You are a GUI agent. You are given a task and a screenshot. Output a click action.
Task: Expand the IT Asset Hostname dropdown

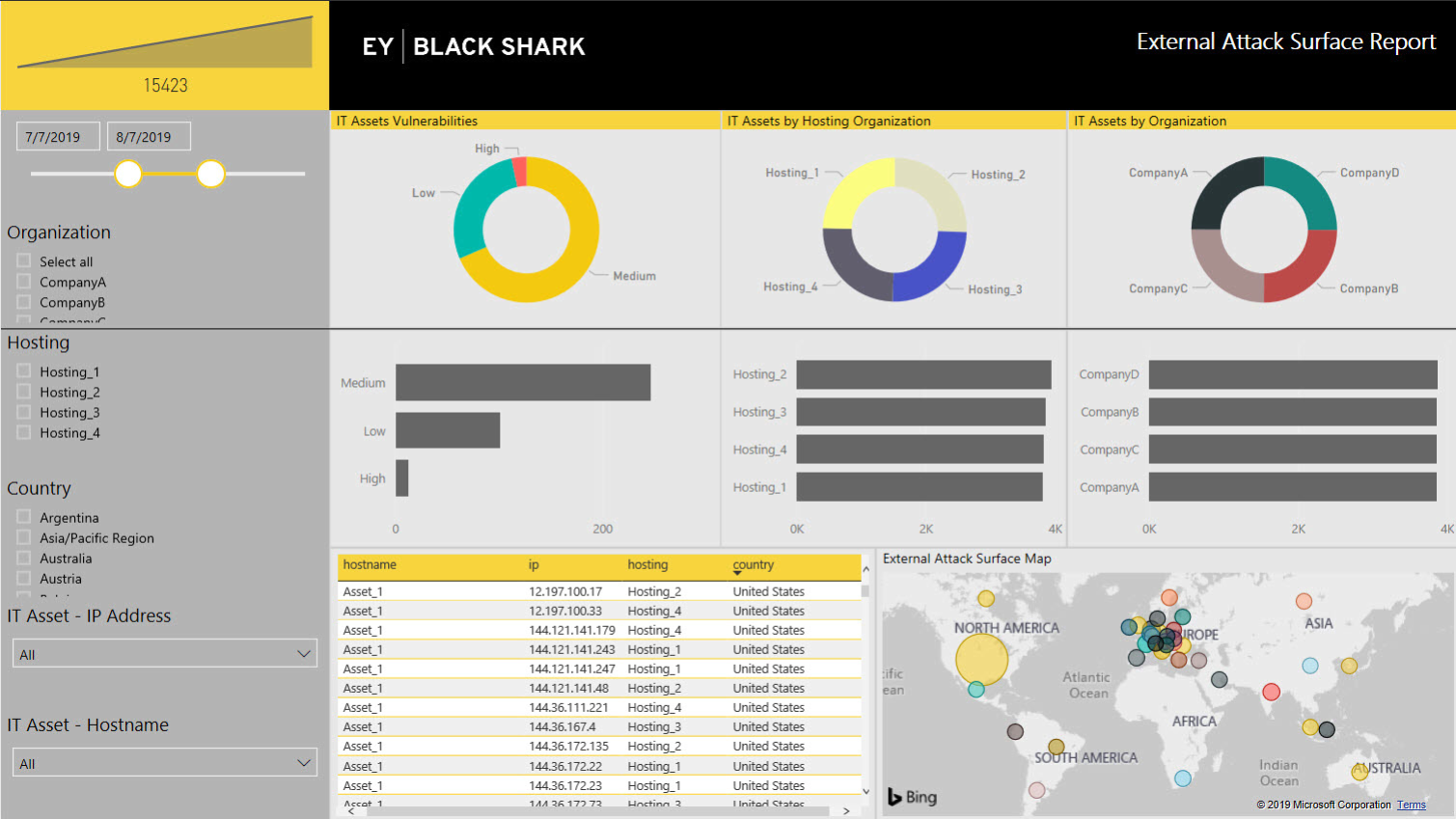coord(165,763)
